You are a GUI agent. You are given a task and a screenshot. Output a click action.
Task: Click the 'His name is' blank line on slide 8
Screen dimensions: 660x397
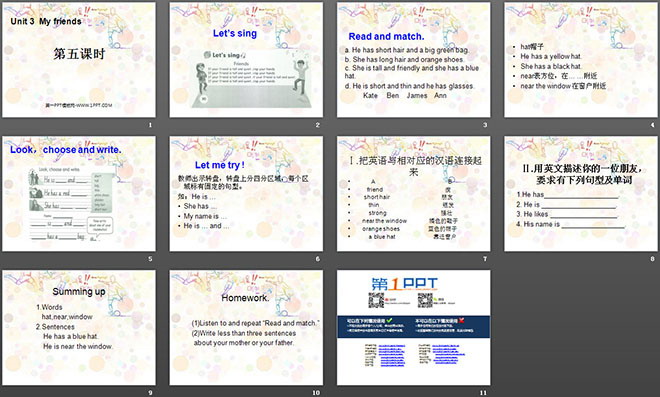pos(571,224)
